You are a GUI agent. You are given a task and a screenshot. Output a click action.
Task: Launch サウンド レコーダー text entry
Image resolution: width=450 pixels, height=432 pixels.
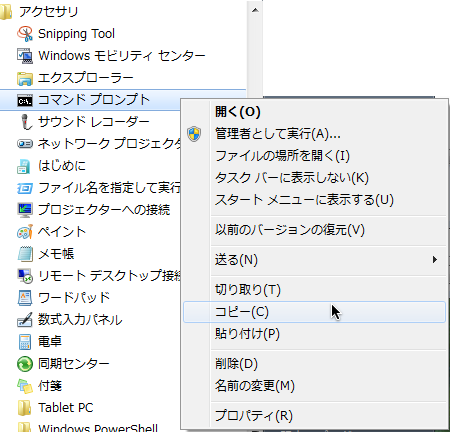(x=93, y=122)
